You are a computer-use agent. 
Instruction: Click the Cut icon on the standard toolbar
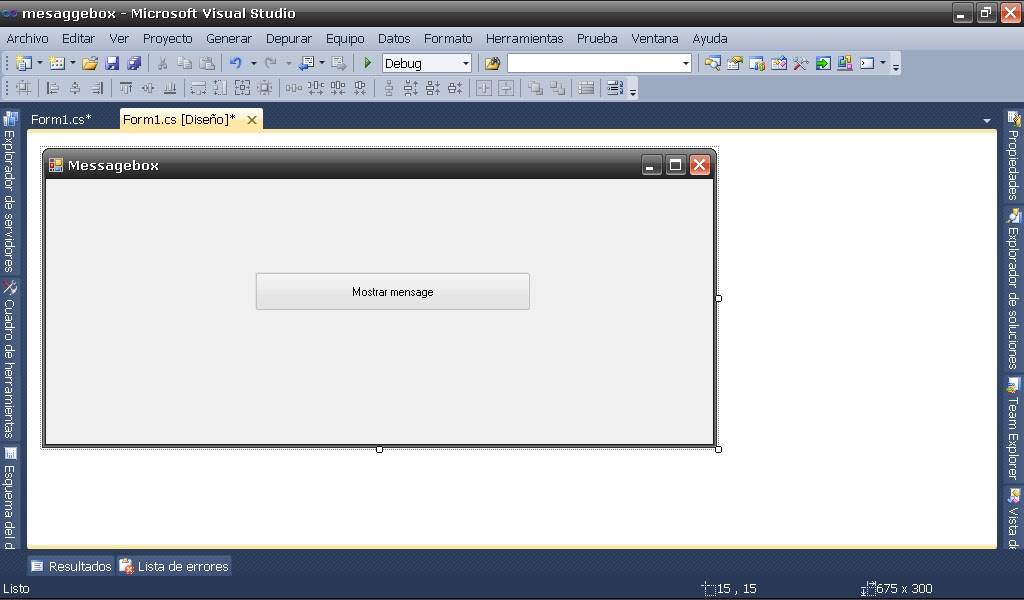[x=162, y=62]
